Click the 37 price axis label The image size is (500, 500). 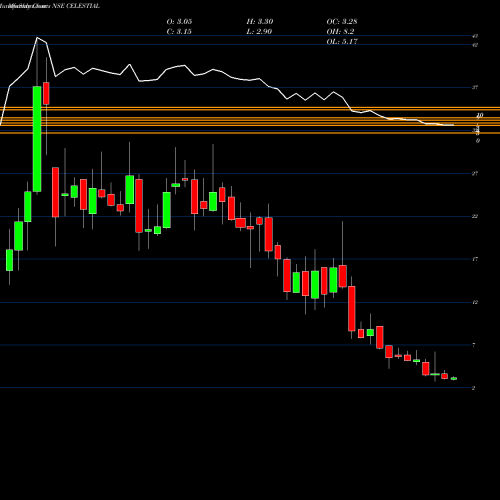click(475, 88)
